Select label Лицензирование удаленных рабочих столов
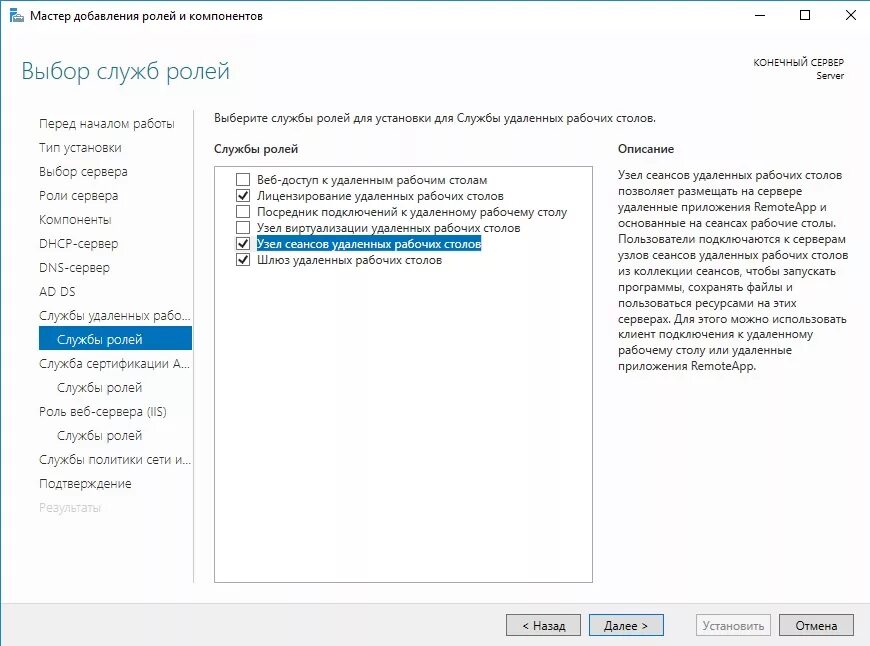The height and width of the screenshot is (646, 870). 380,196
